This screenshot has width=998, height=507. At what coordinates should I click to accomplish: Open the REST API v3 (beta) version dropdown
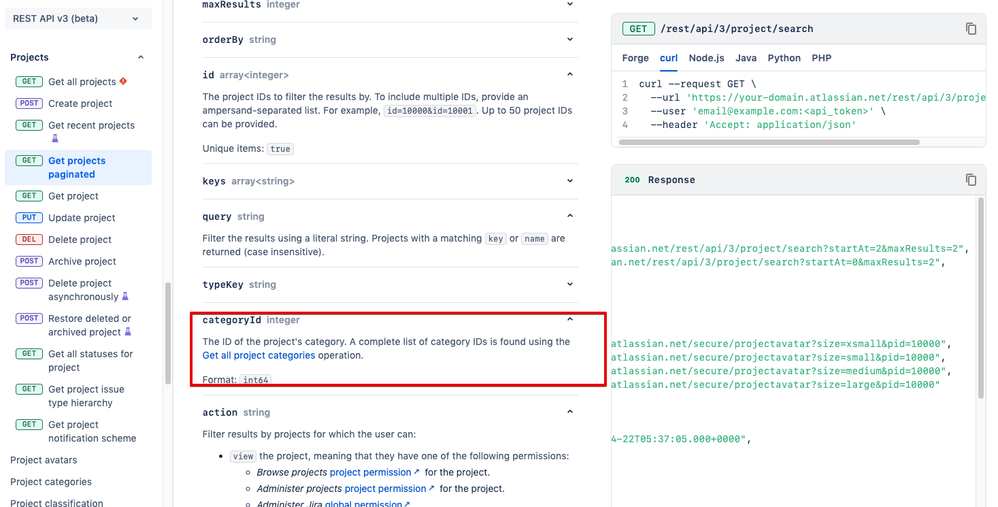78,18
